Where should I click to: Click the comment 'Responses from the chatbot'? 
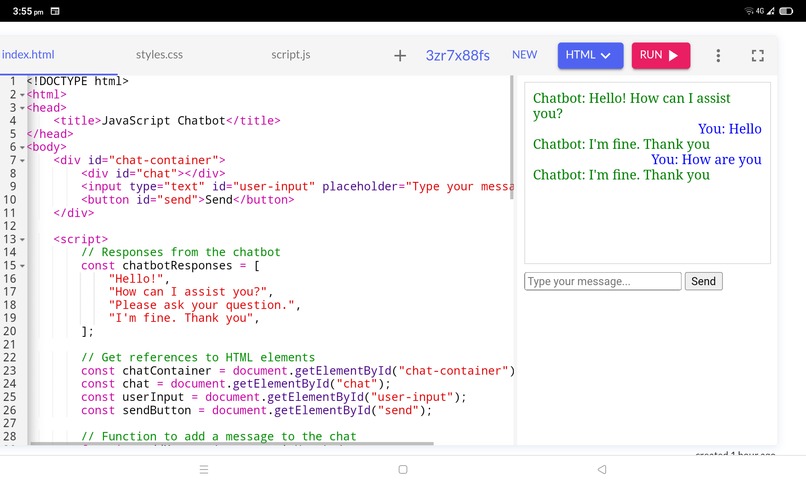[181, 252]
